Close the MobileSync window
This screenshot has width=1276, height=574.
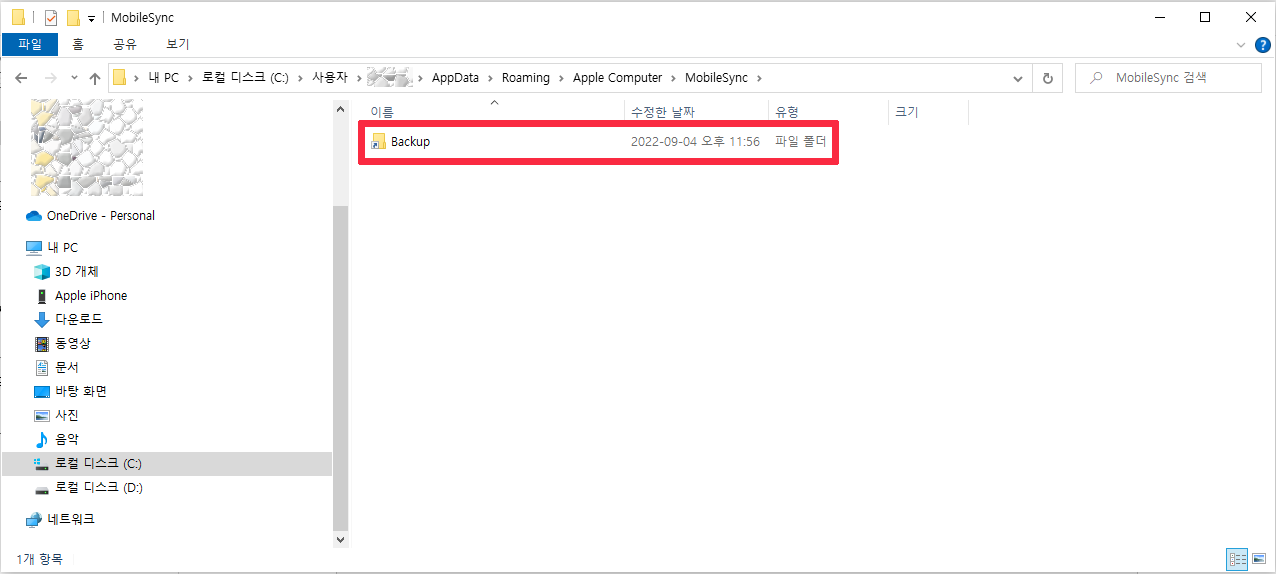(x=1251, y=17)
